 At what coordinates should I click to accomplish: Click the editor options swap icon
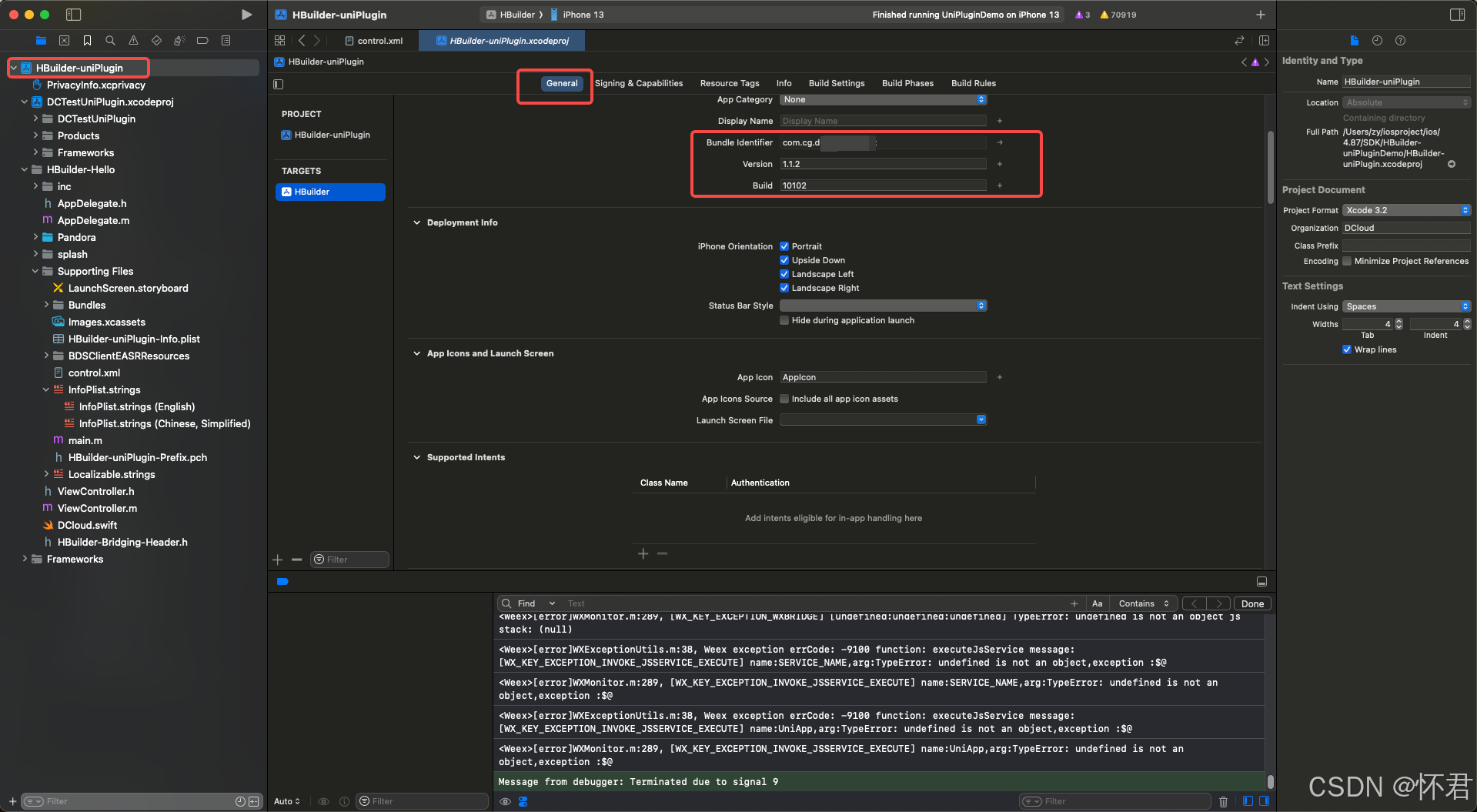point(1239,40)
